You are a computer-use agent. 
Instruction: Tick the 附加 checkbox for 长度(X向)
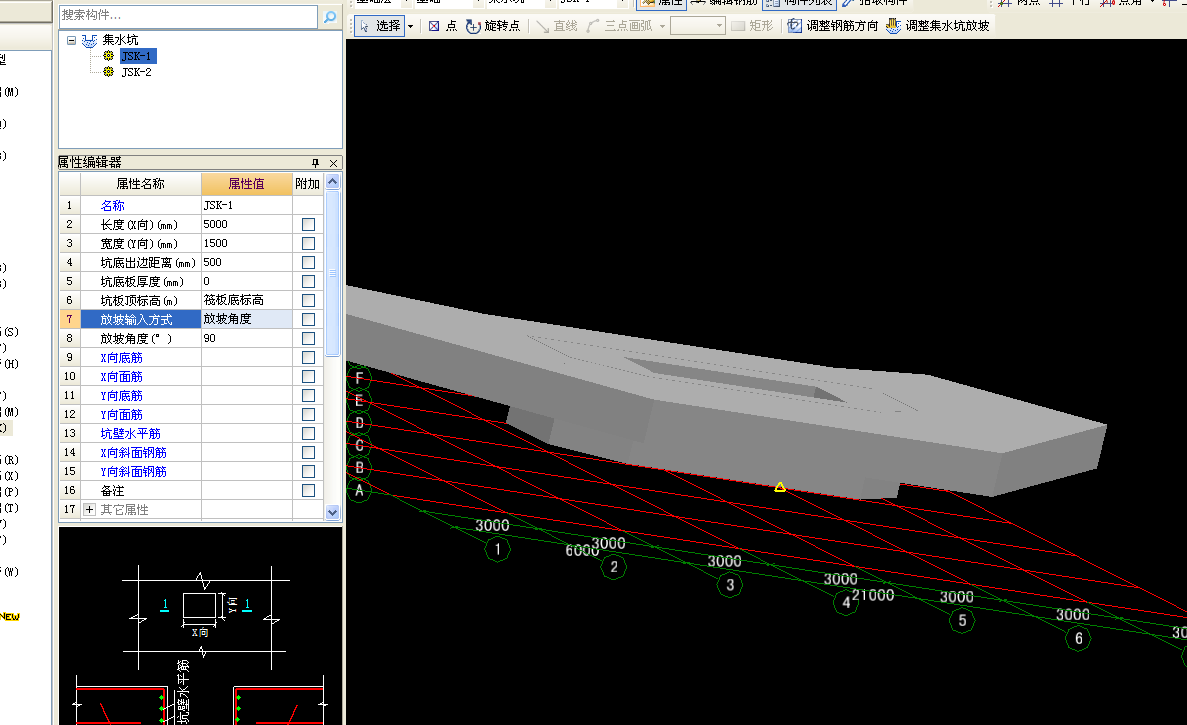coord(308,225)
